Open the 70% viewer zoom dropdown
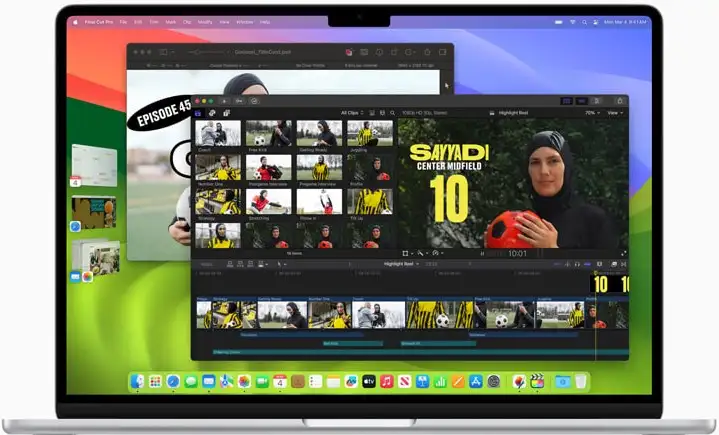This screenshot has height=435, width=719. pyautogui.click(x=592, y=113)
